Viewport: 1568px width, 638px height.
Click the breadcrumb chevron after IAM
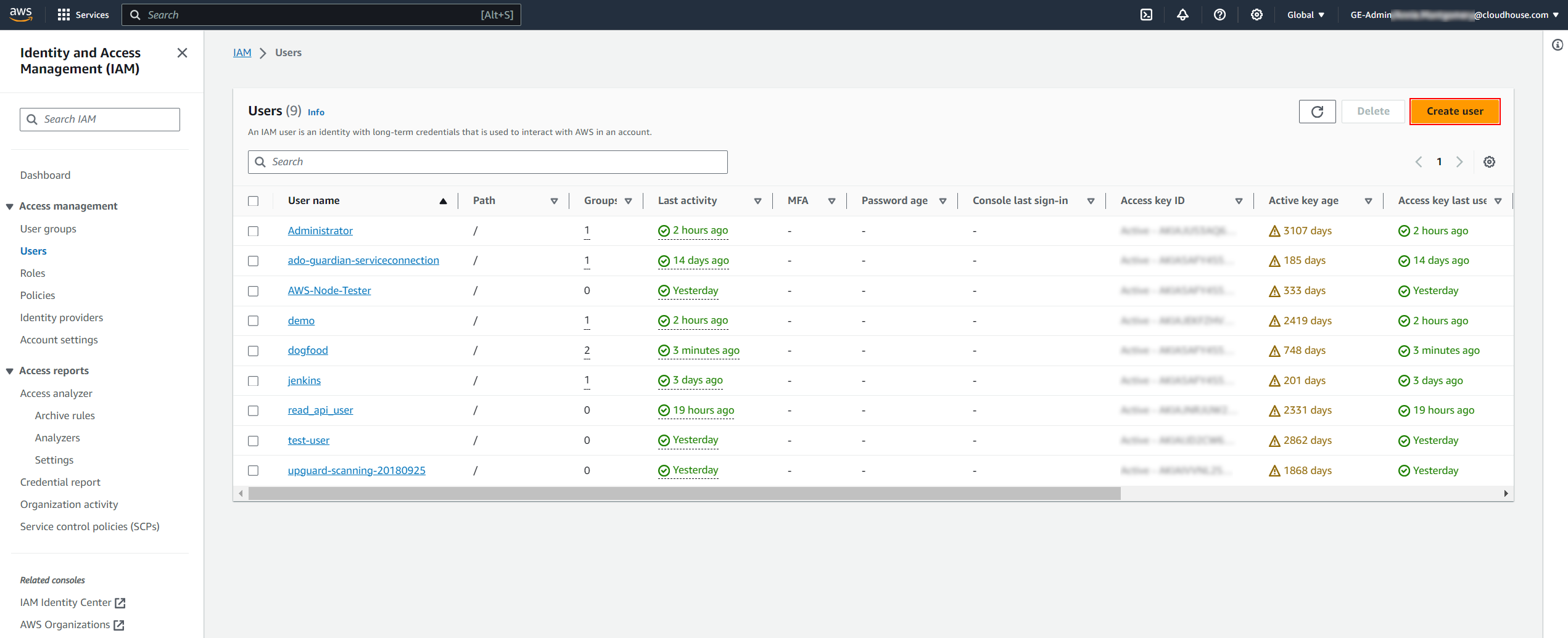pos(263,53)
